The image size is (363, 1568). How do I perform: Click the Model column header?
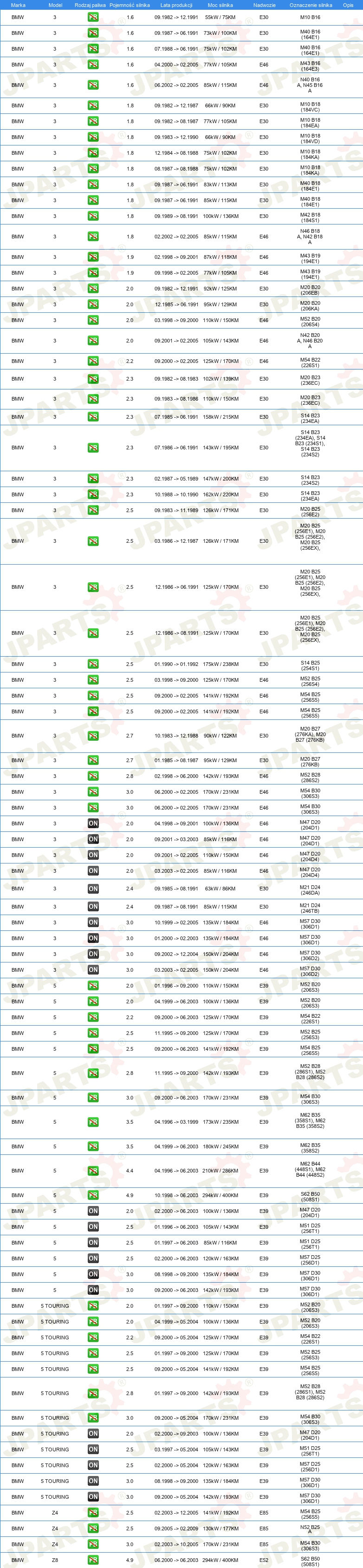pos(55,5)
